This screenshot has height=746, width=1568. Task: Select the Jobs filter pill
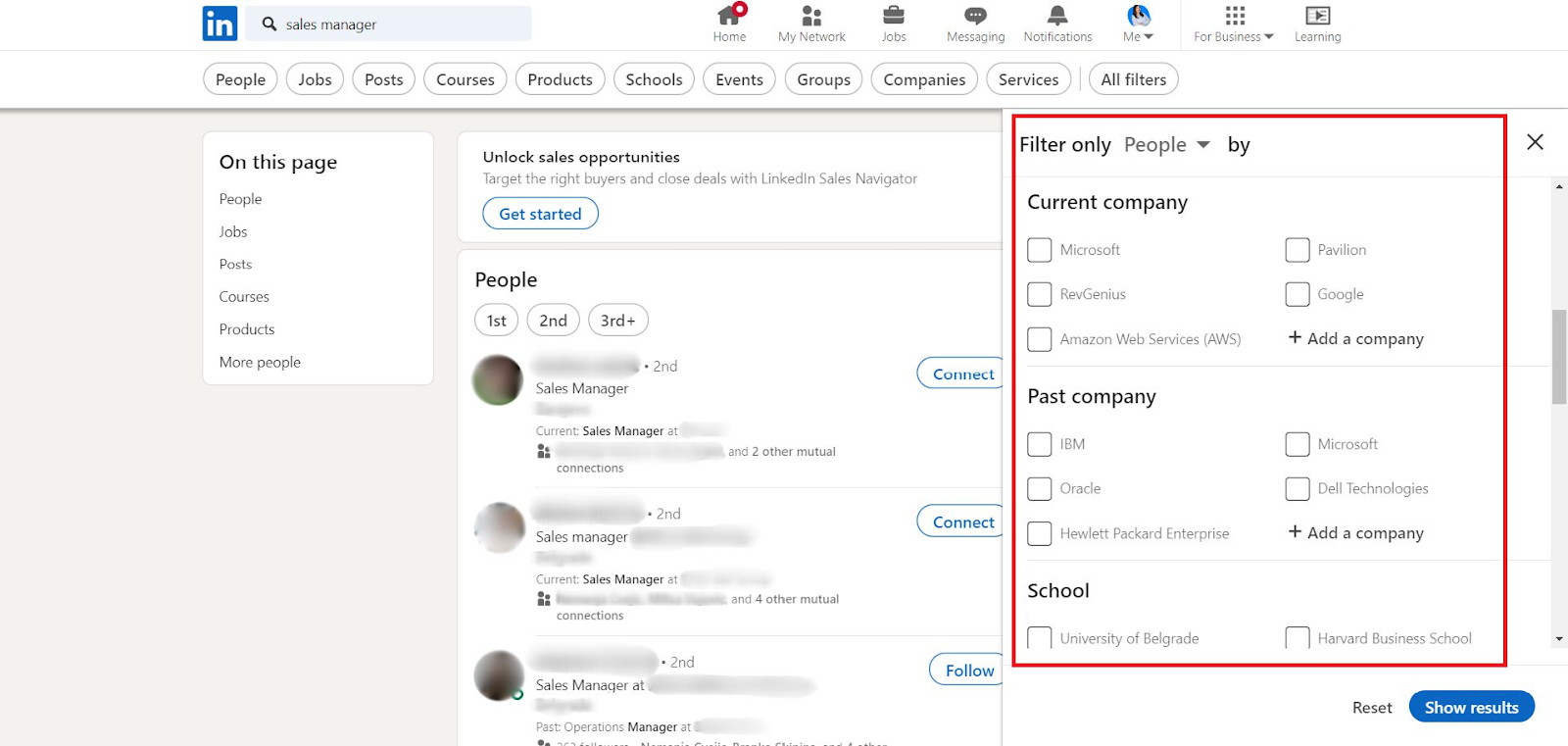point(315,79)
